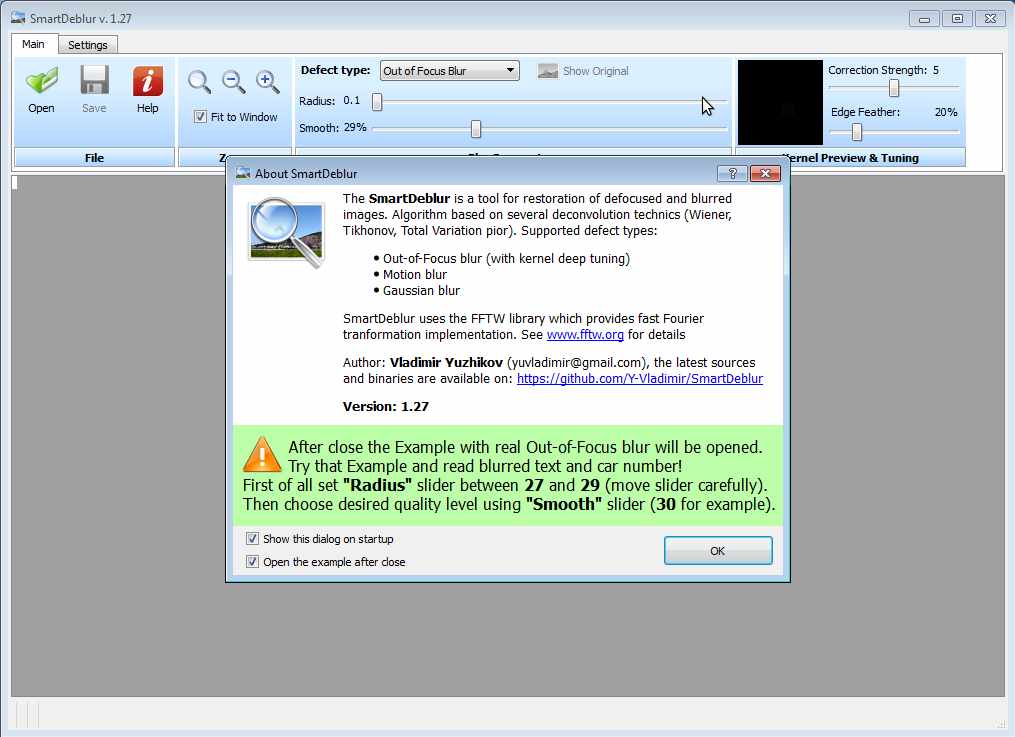The height and width of the screenshot is (737, 1015).
Task: Click the 'Motion blur' bullet item
Action: (415, 274)
